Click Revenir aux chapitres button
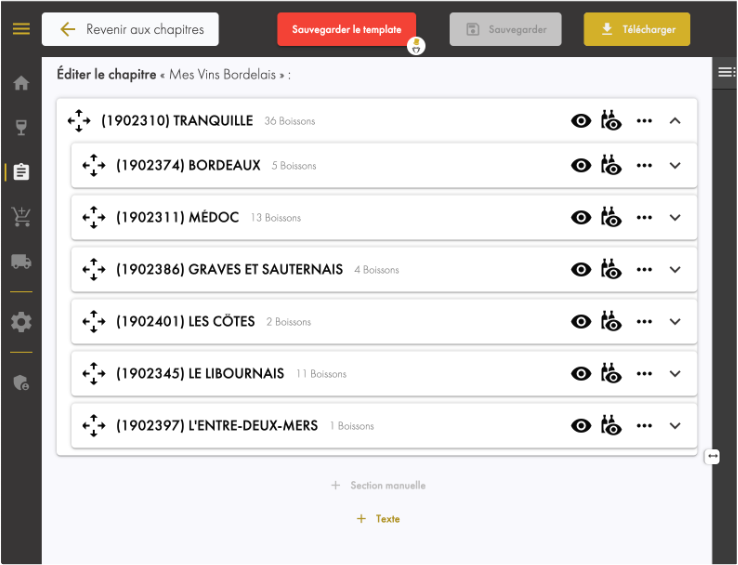 [130, 29]
